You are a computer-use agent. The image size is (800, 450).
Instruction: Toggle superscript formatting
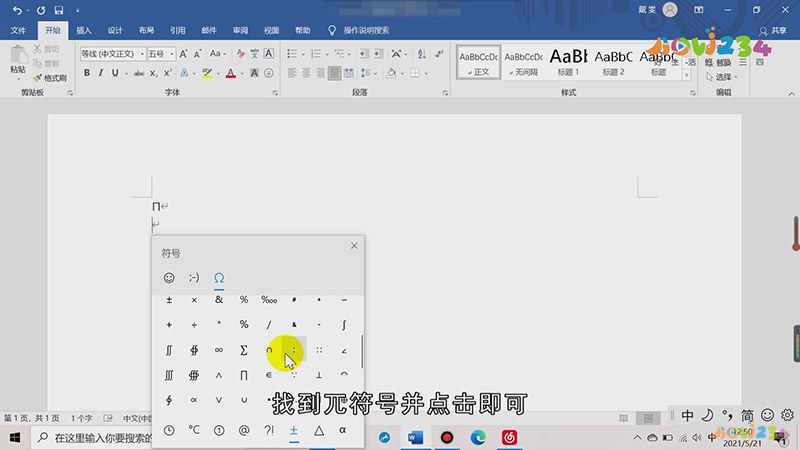point(167,73)
